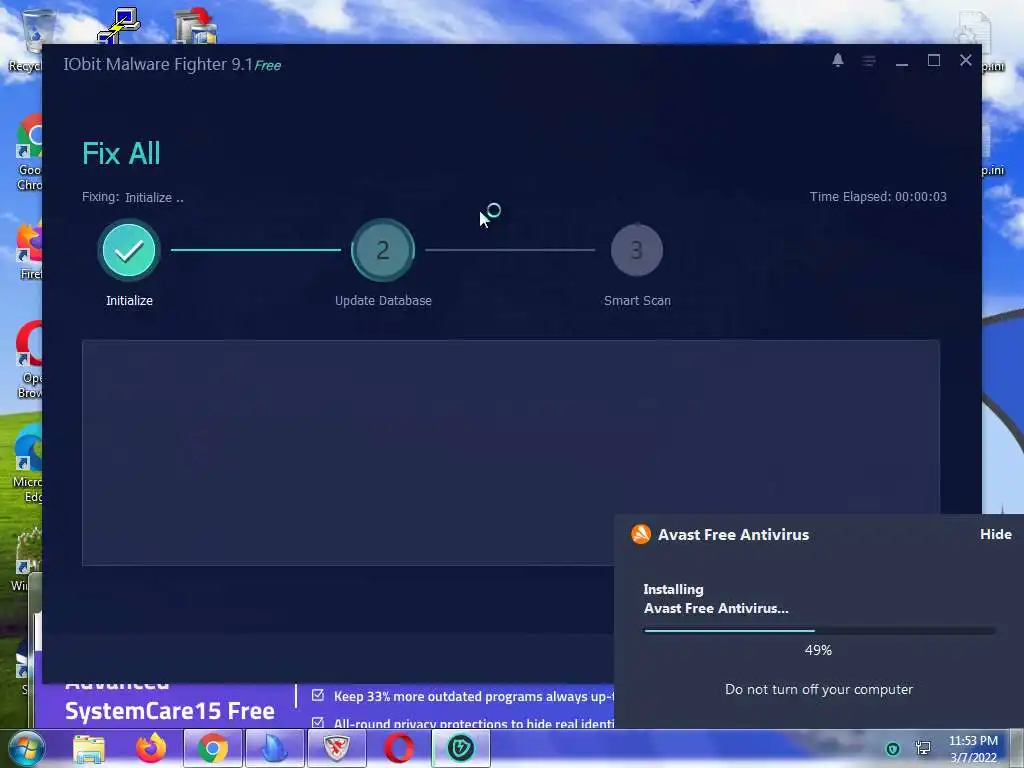1024x768 pixels.
Task: Click the Fix All heading
Action: point(121,153)
